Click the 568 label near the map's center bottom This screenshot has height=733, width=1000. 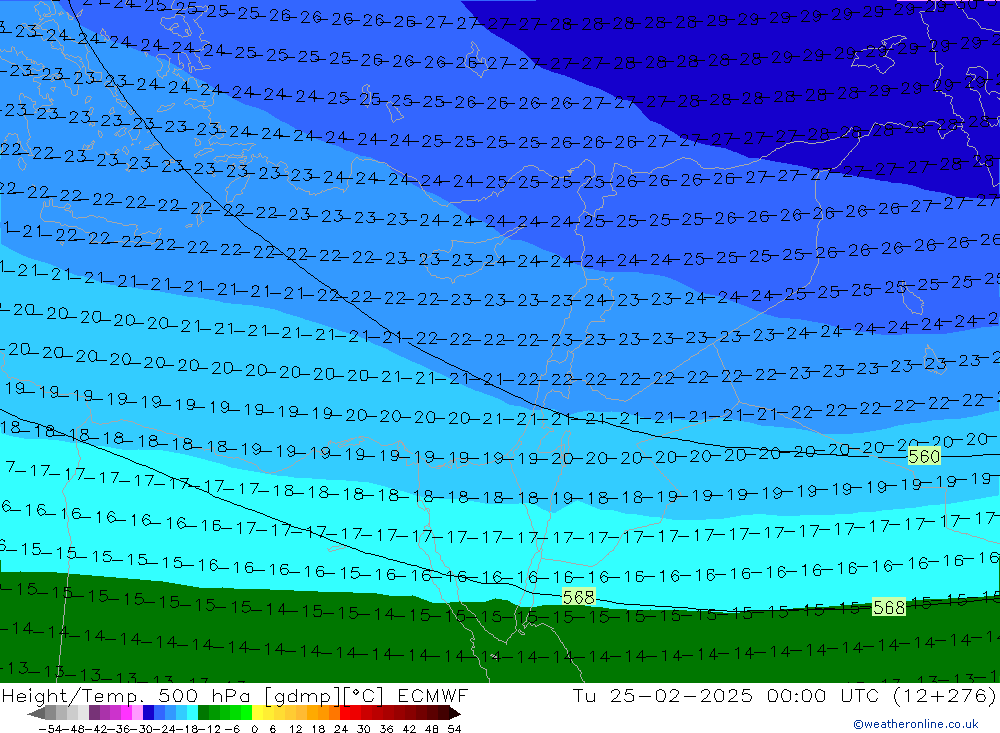point(578,597)
